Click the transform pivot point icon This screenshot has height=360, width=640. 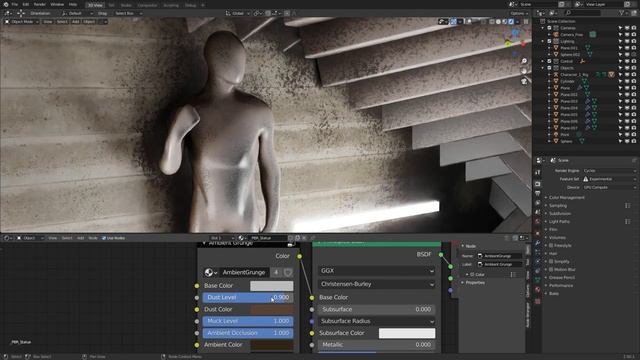click(258, 13)
